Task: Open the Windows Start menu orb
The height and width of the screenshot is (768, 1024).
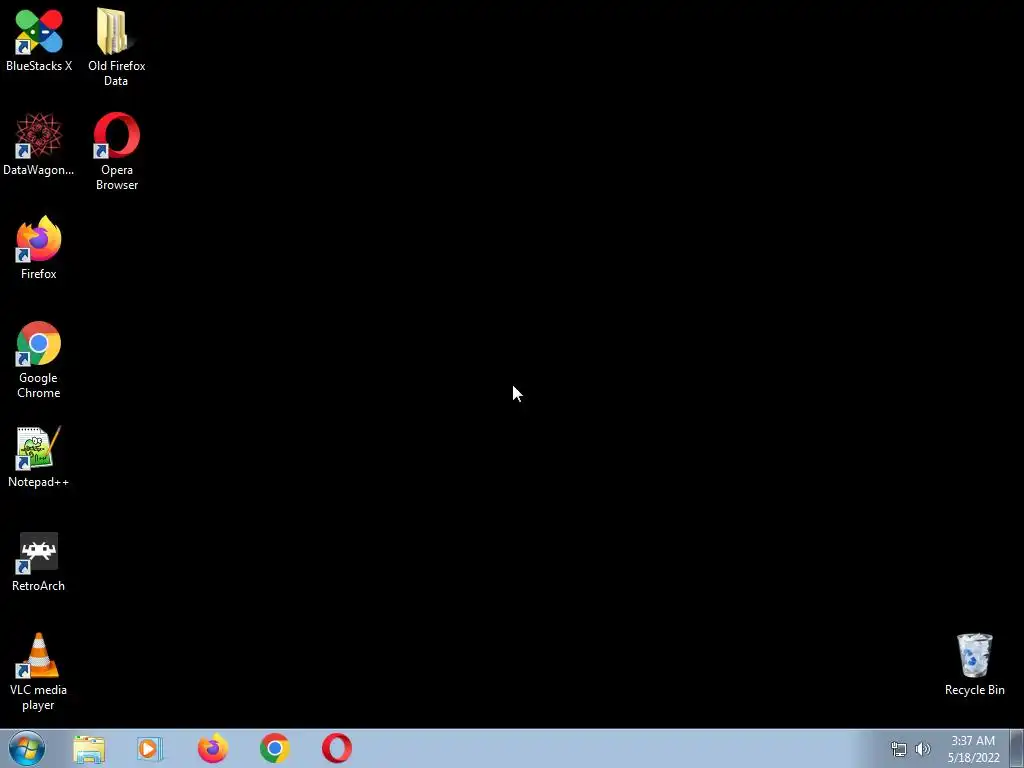Action: 27,748
